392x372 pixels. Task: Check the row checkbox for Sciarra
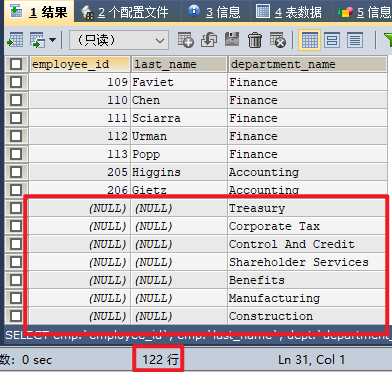[16, 118]
